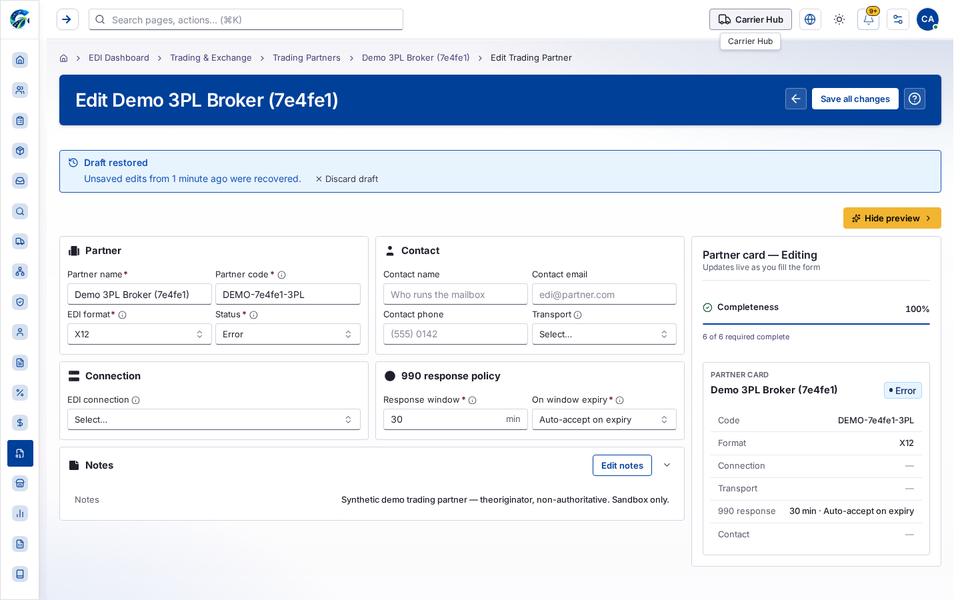Open the EDI format dropdown showing X12
This screenshot has height=600, width=960.
click(139, 334)
